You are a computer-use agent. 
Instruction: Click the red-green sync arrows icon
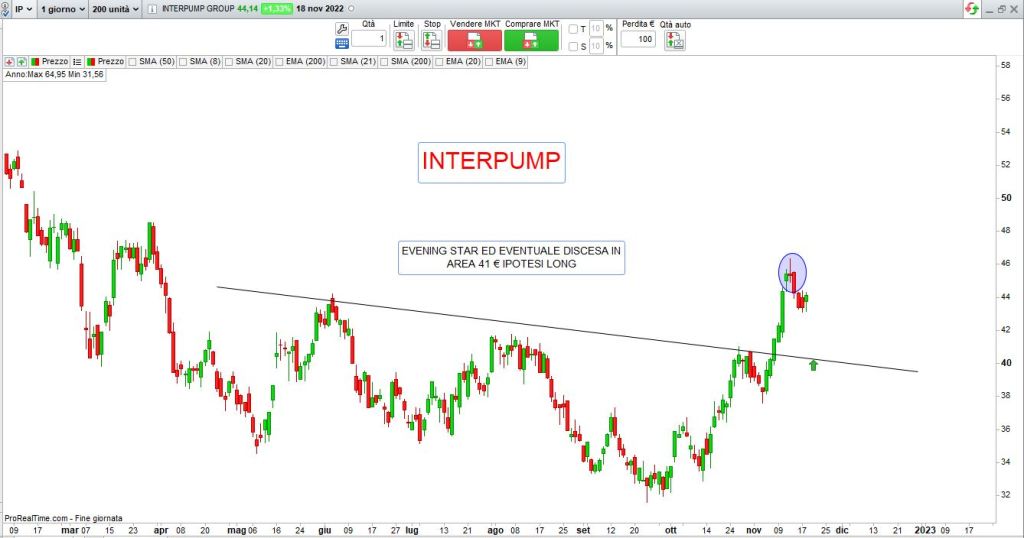972,8
